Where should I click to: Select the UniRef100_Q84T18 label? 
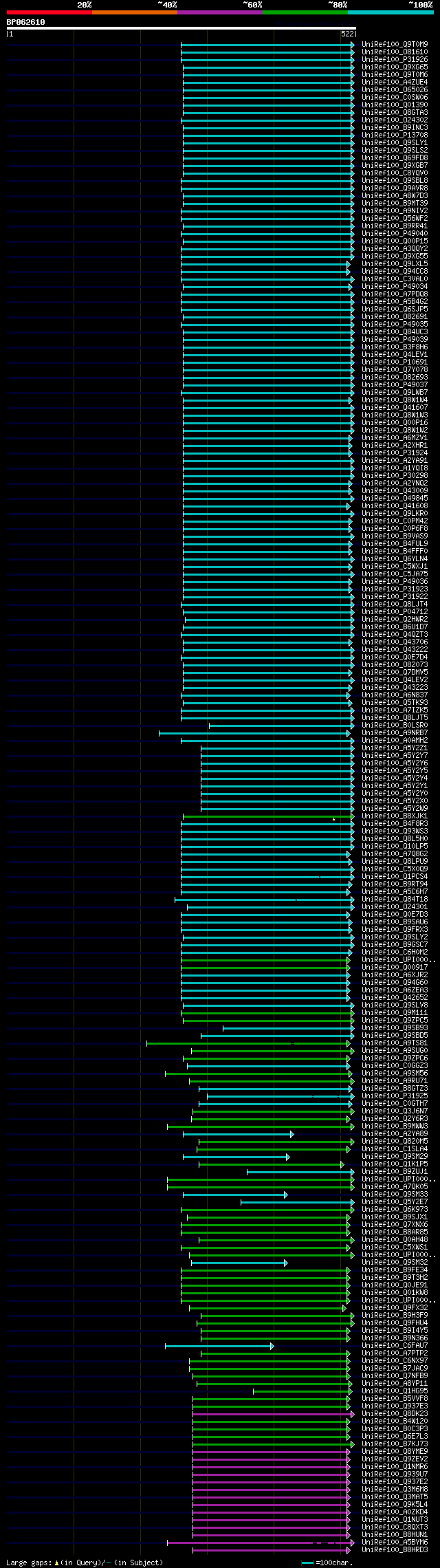pyautogui.click(x=395, y=900)
